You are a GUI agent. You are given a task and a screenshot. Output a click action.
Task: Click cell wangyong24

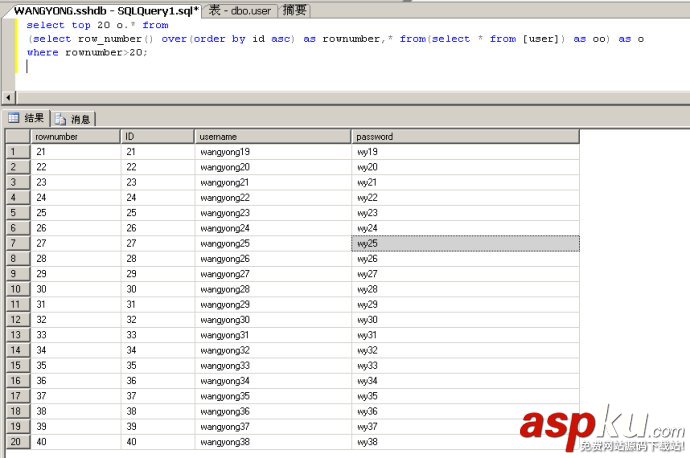pyautogui.click(x=273, y=228)
